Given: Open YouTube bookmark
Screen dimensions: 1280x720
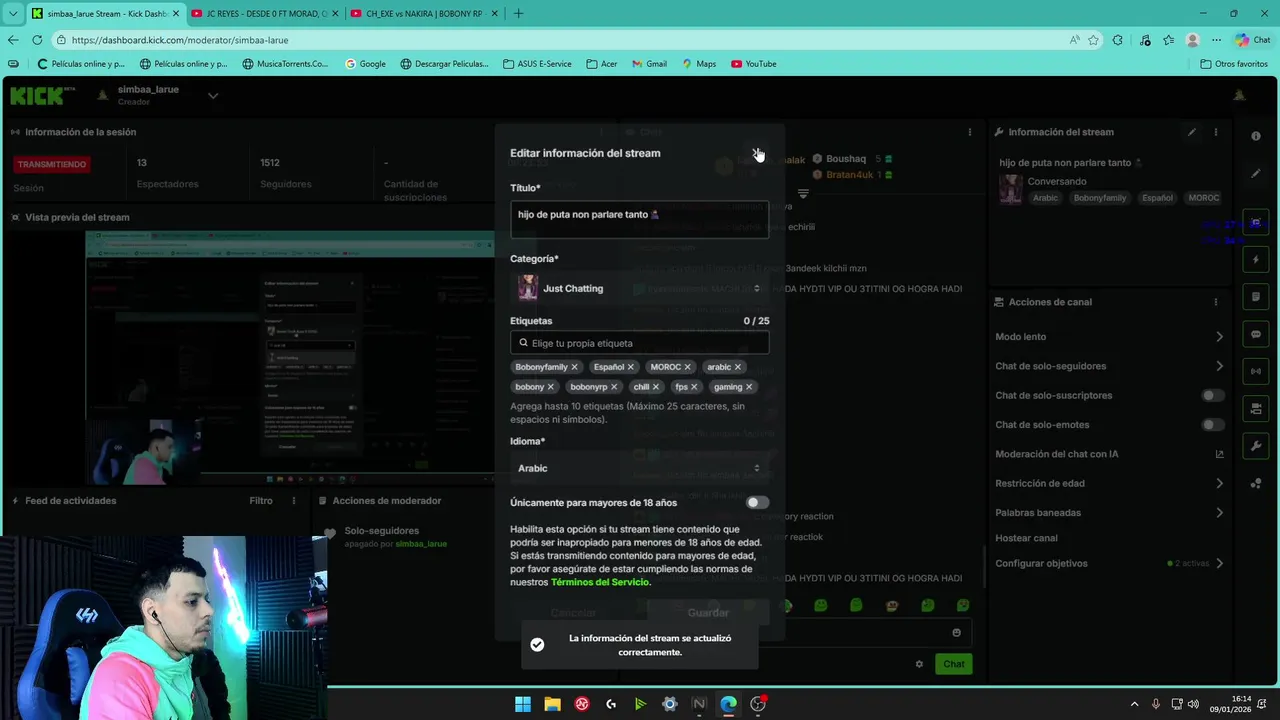Looking at the screenshot, I should tap(753, 64).
